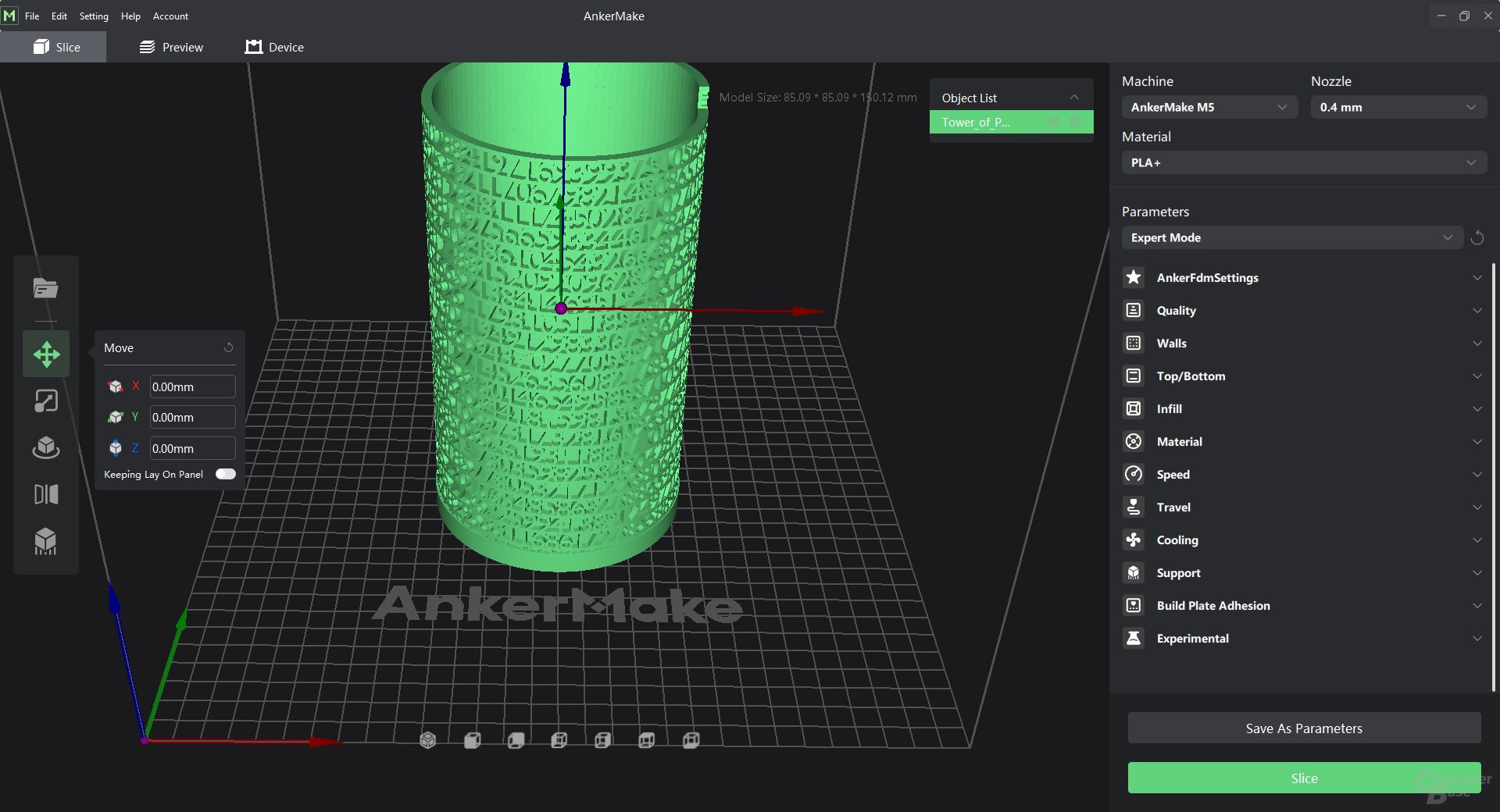Open the Material dropdown showing PLA+
Screen dimensions: 1500x812
[1303, 162]
